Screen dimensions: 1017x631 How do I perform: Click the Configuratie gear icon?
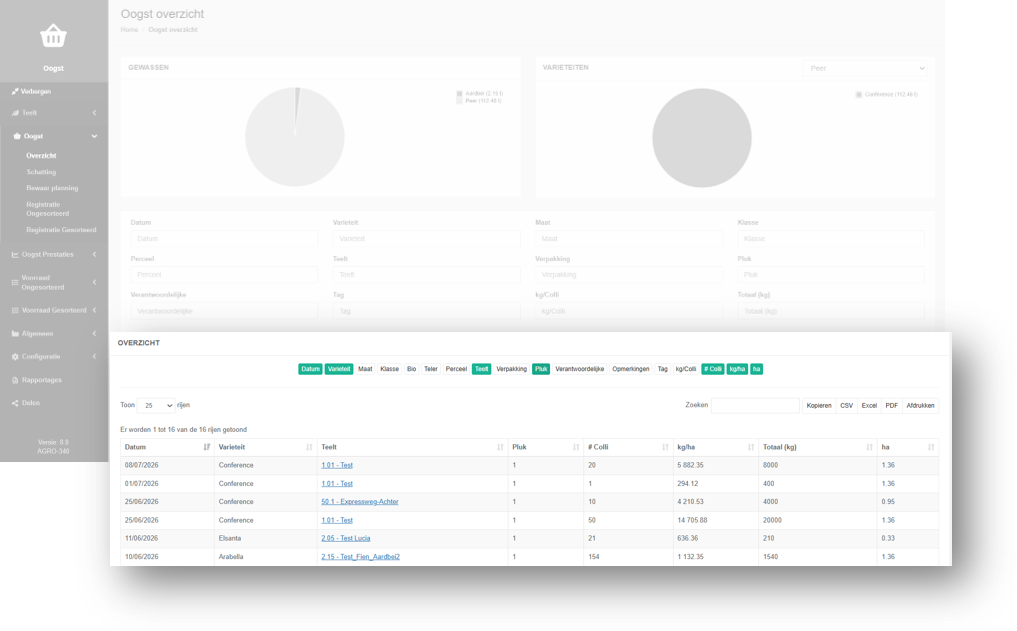15,357
